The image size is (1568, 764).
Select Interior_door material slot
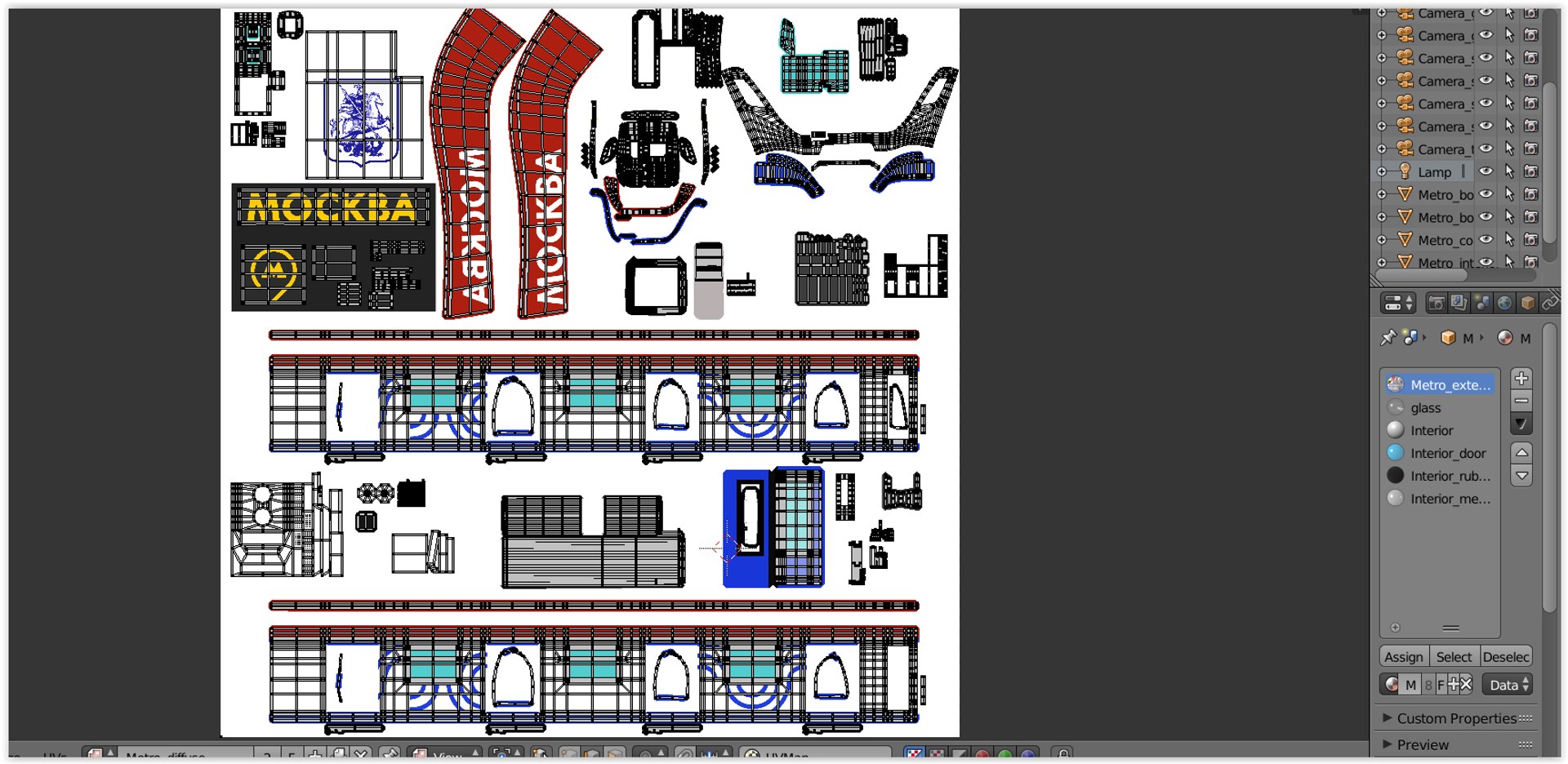pyautogui.click(x=1440, y=453)
